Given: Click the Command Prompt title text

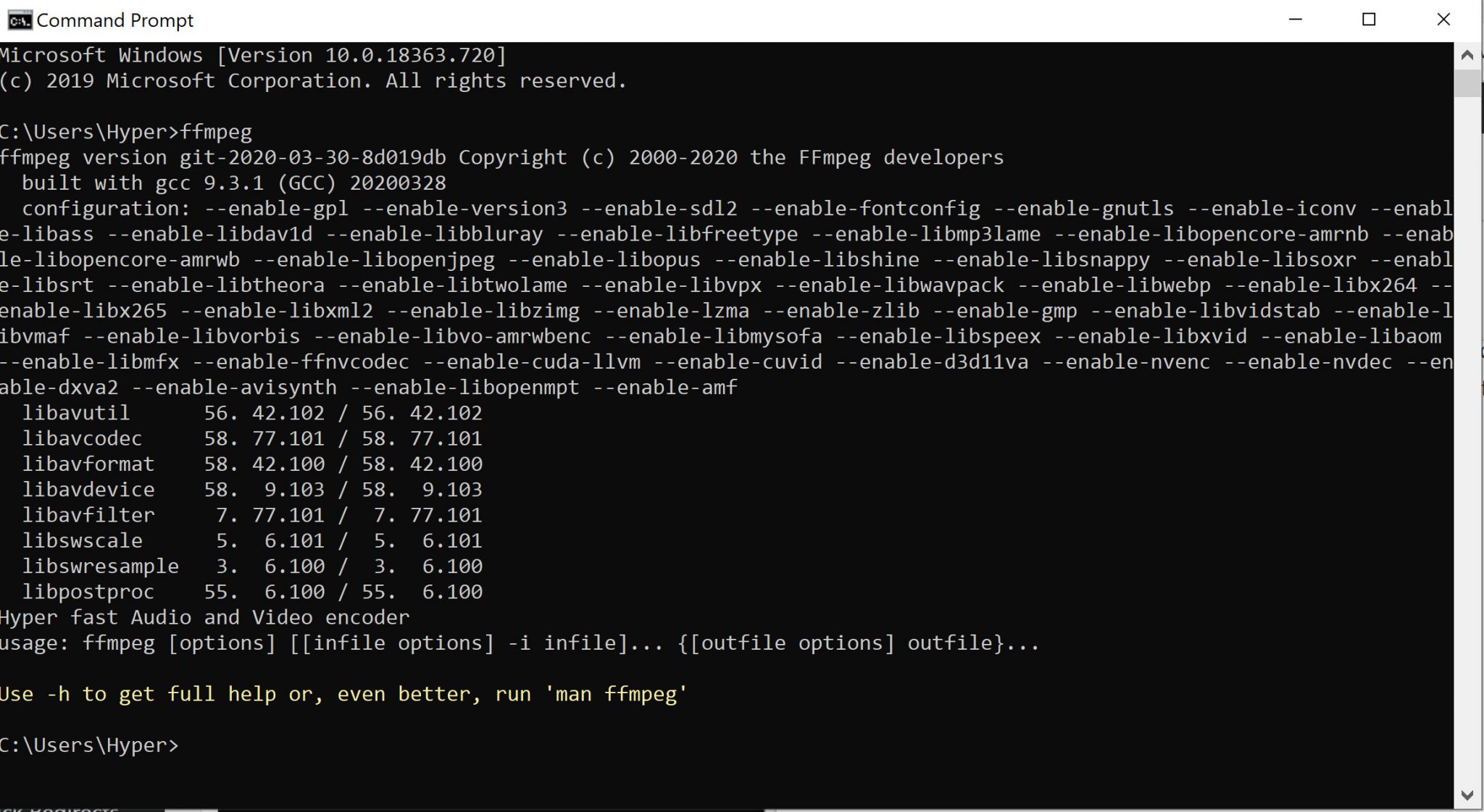Looking at the screenshot, I should tap(114, 20).
